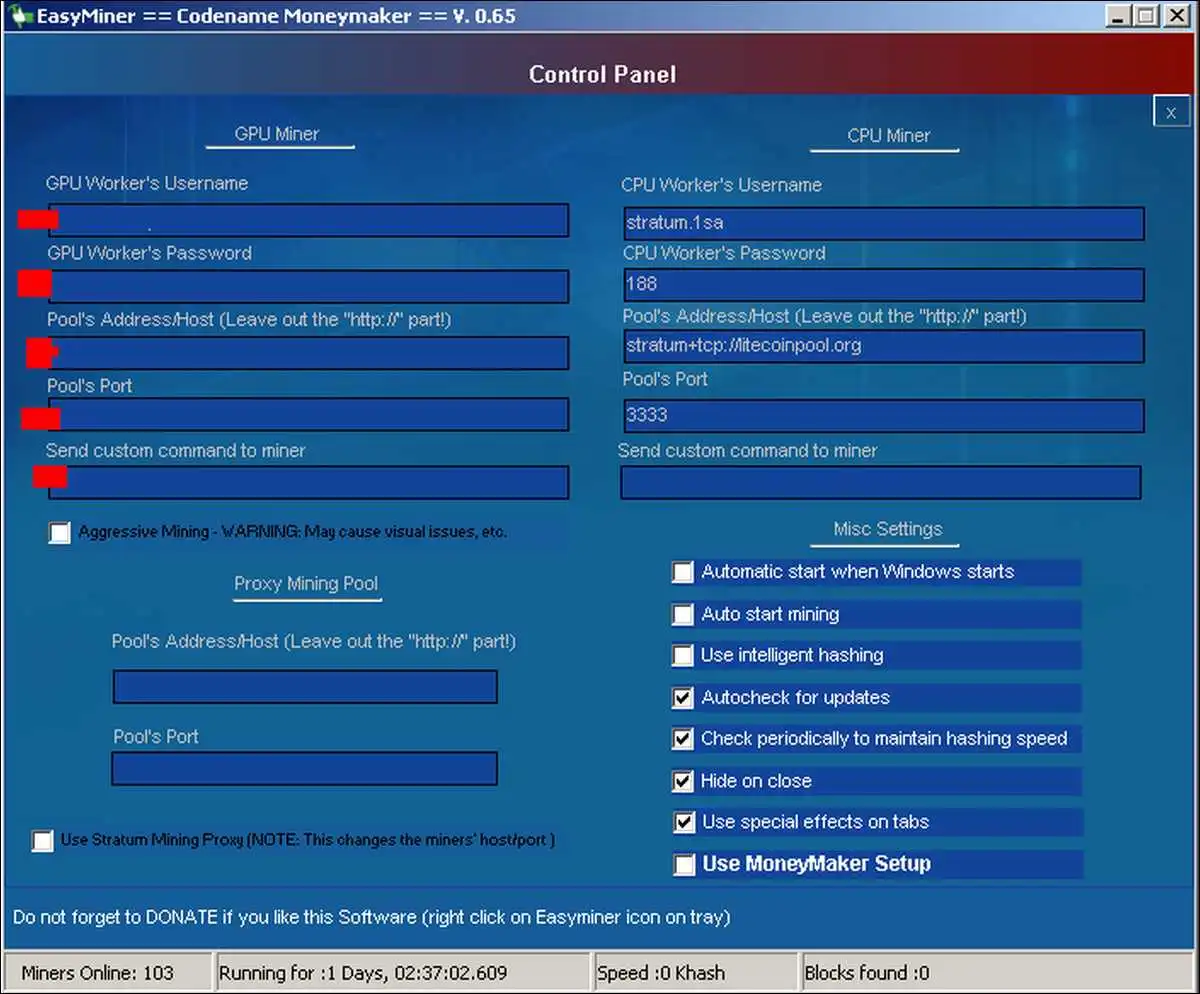1200x994 pixels.
Task: Click the GPU miner Pool's Port field
Action: (x=308, y=415)
